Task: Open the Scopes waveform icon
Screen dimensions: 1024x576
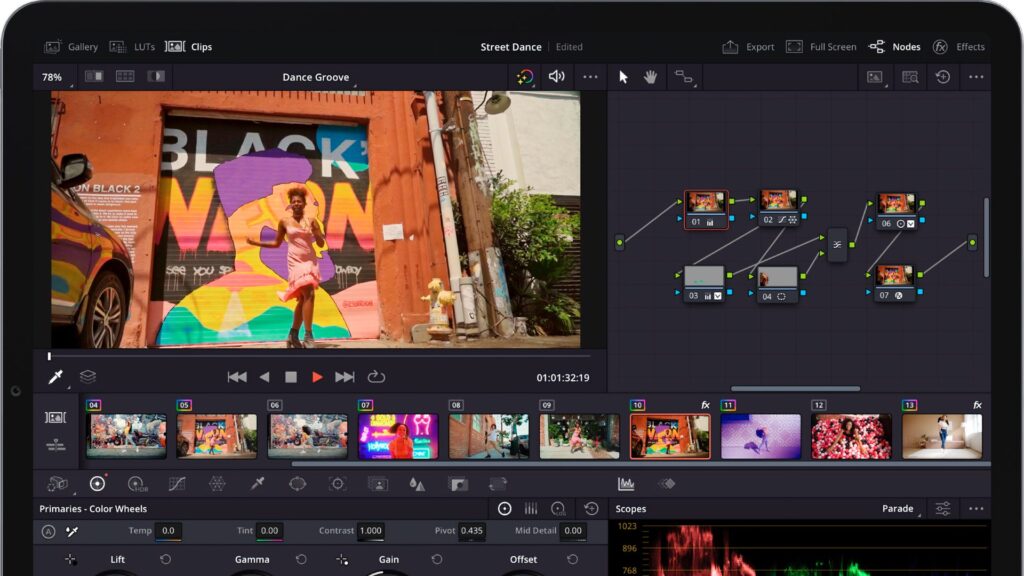Action: tap(626, 484)
